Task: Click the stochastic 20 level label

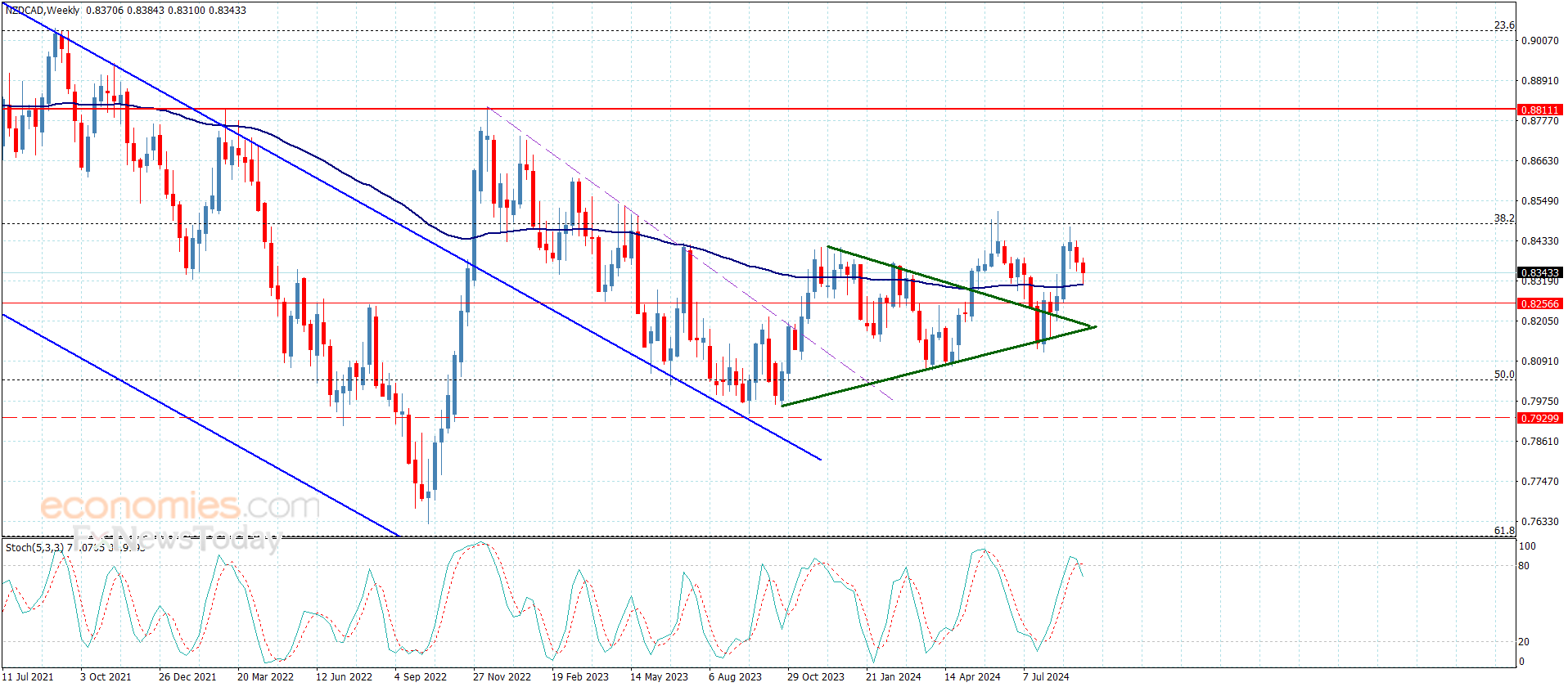Action: click(x=1524, y=642)
